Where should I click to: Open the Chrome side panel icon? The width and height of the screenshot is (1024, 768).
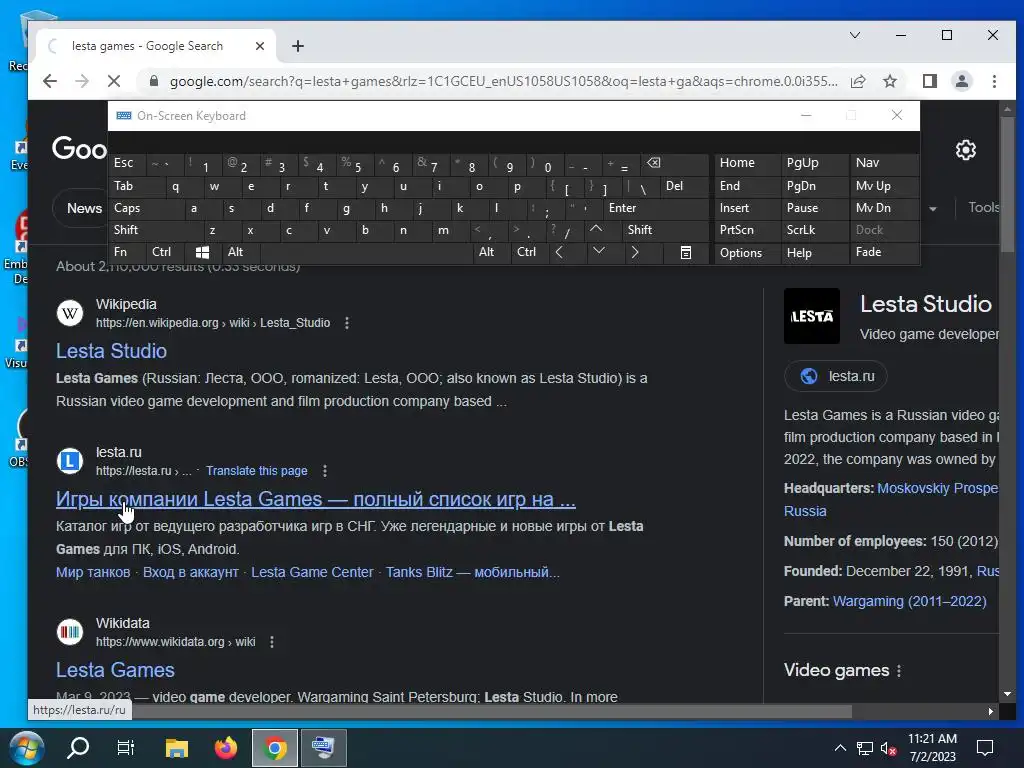point(930,81)
